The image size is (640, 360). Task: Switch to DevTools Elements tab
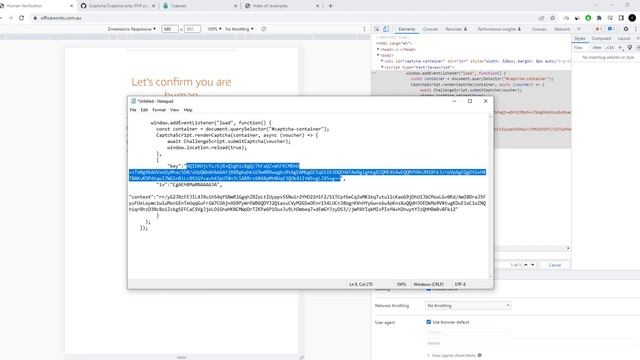407,29
